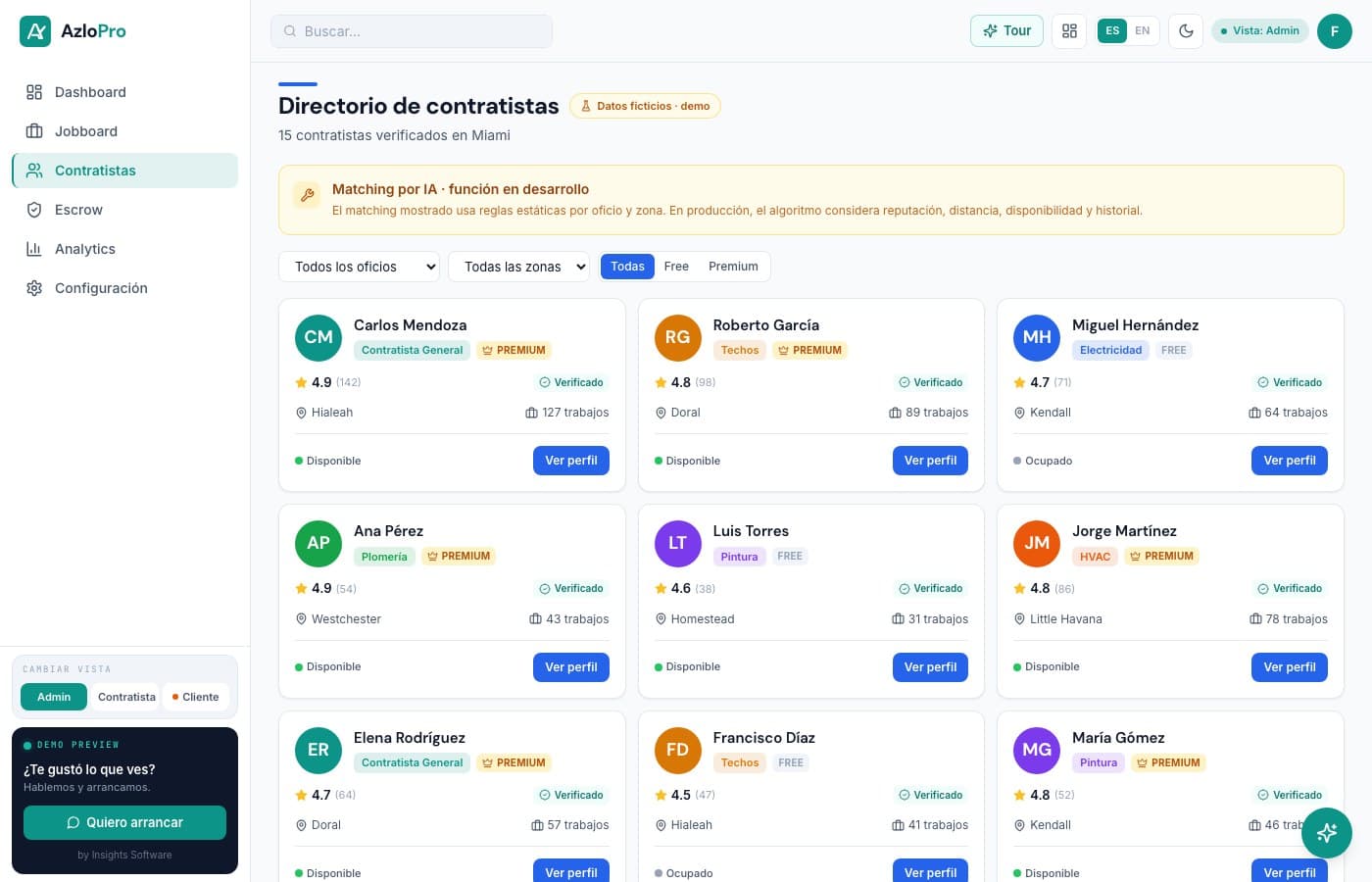Click Miguel Hernández's Electricidad tag
This screenshot has height=882, width=1372.
coord(1110,350)
